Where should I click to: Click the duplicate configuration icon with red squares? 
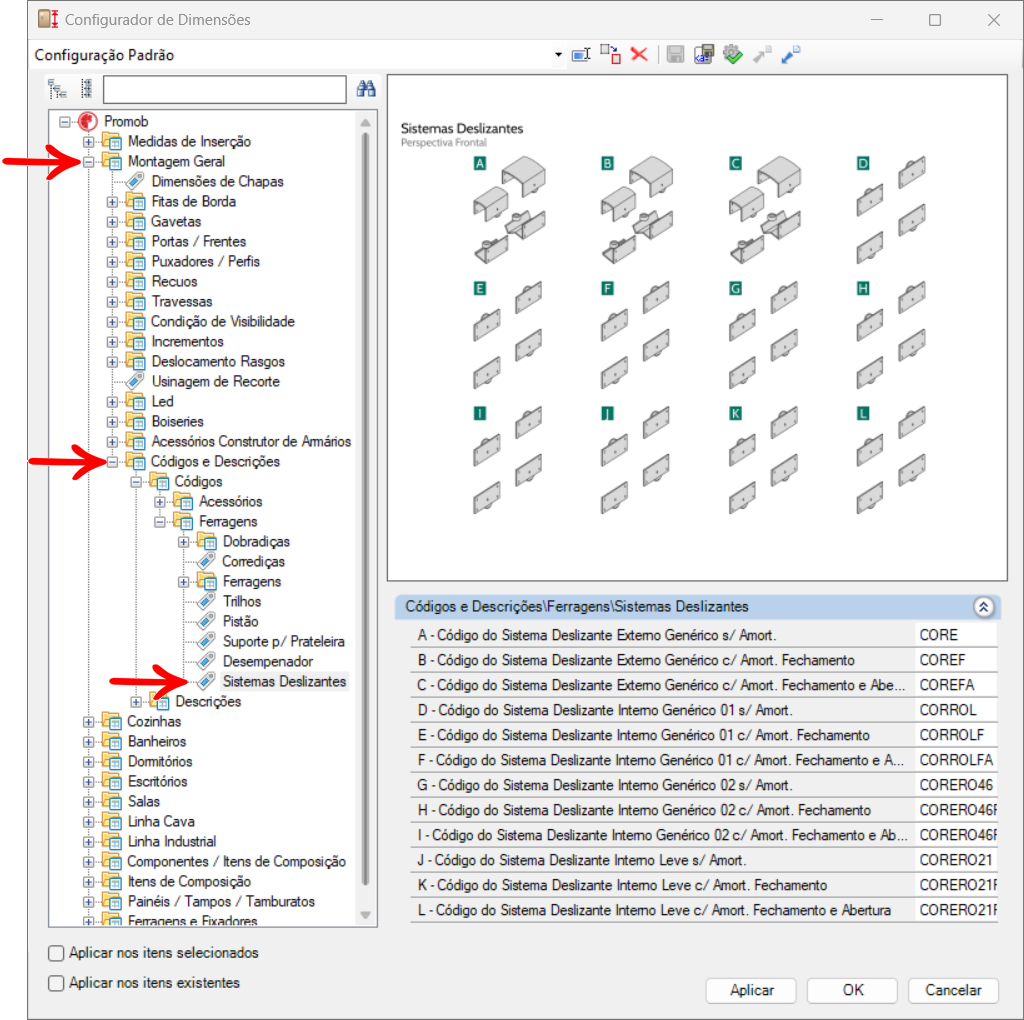(610, 55)
